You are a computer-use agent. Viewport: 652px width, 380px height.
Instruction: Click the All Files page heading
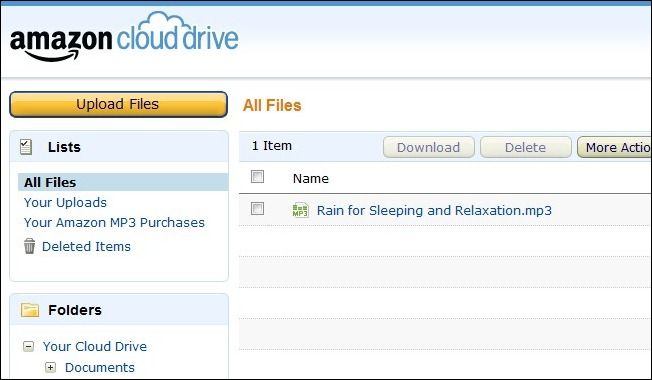coord(272,105)
